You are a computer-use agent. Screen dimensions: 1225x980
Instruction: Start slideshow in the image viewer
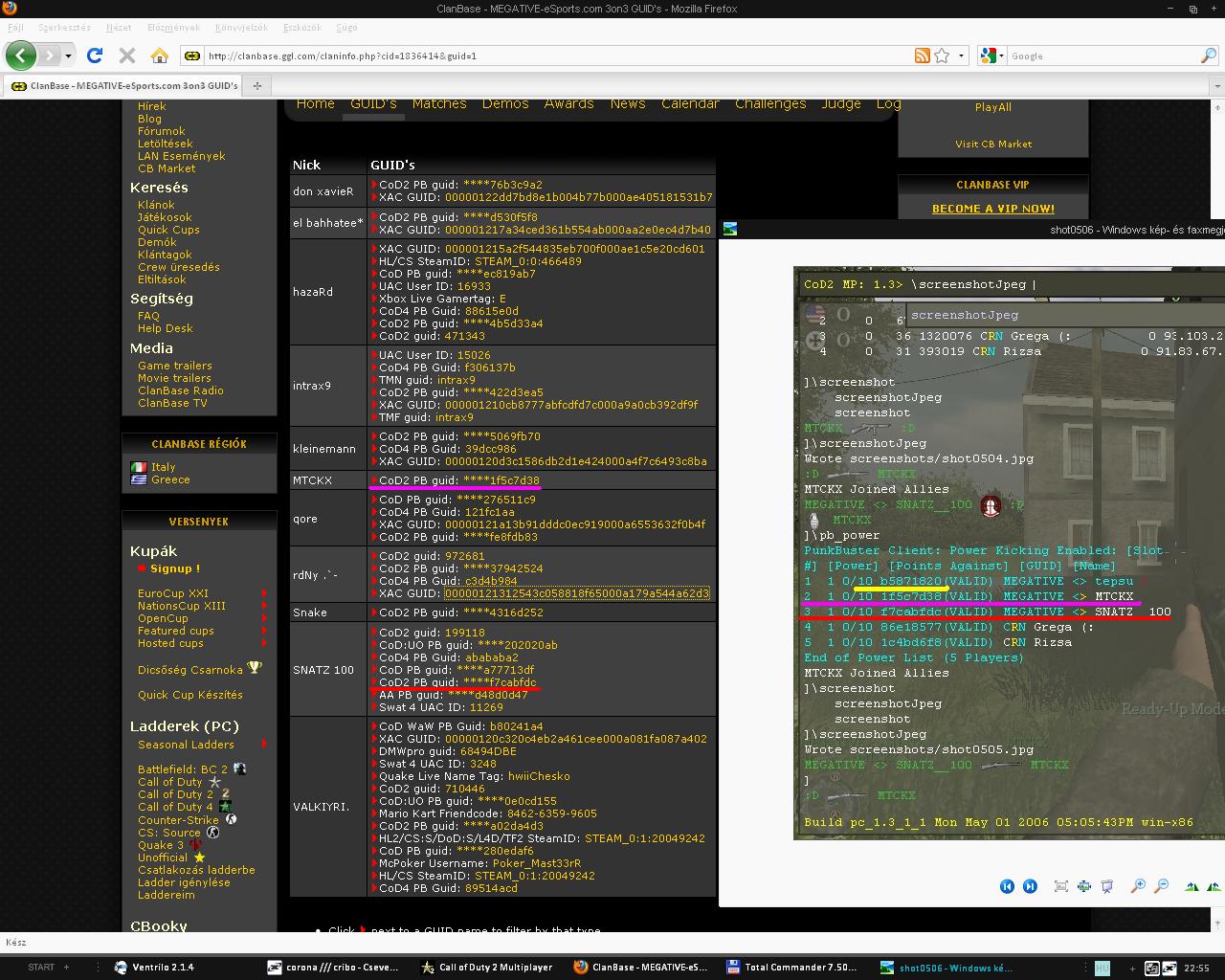(1107, 886)
